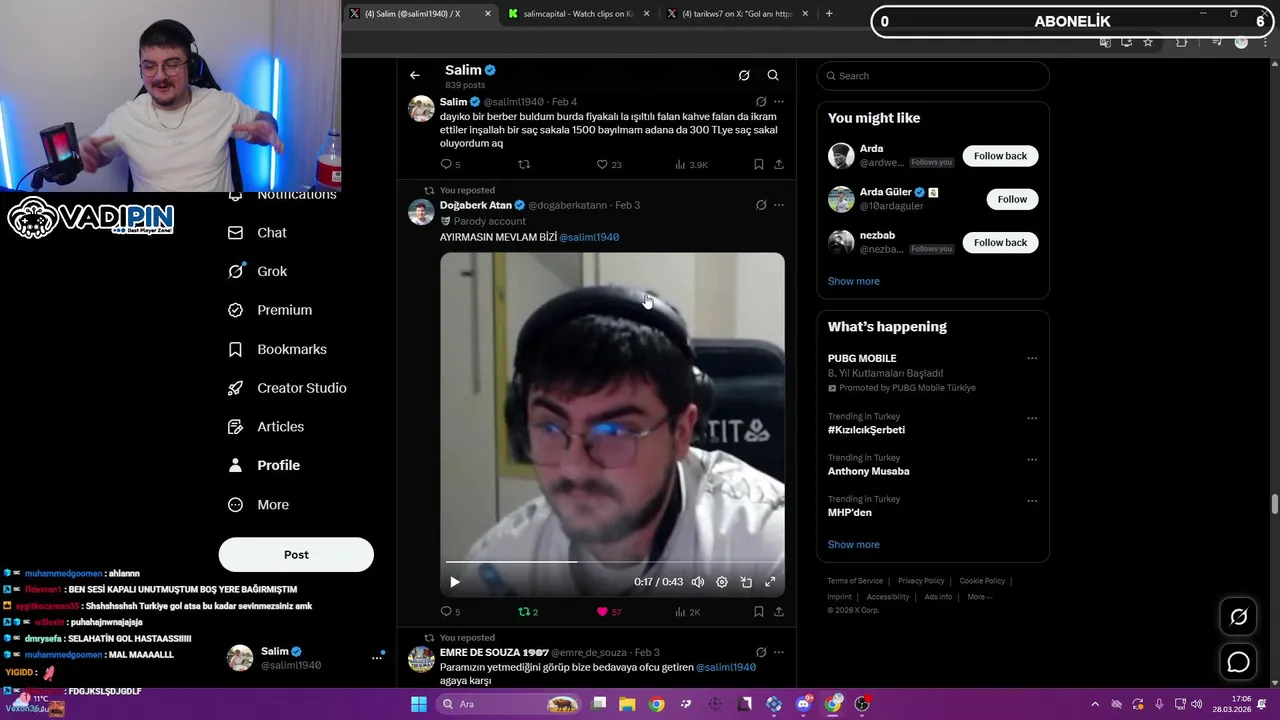This screenshot has width=1280, height=720.
Task: Open more options on Emre De Souza post
Action: coord(779,652)
